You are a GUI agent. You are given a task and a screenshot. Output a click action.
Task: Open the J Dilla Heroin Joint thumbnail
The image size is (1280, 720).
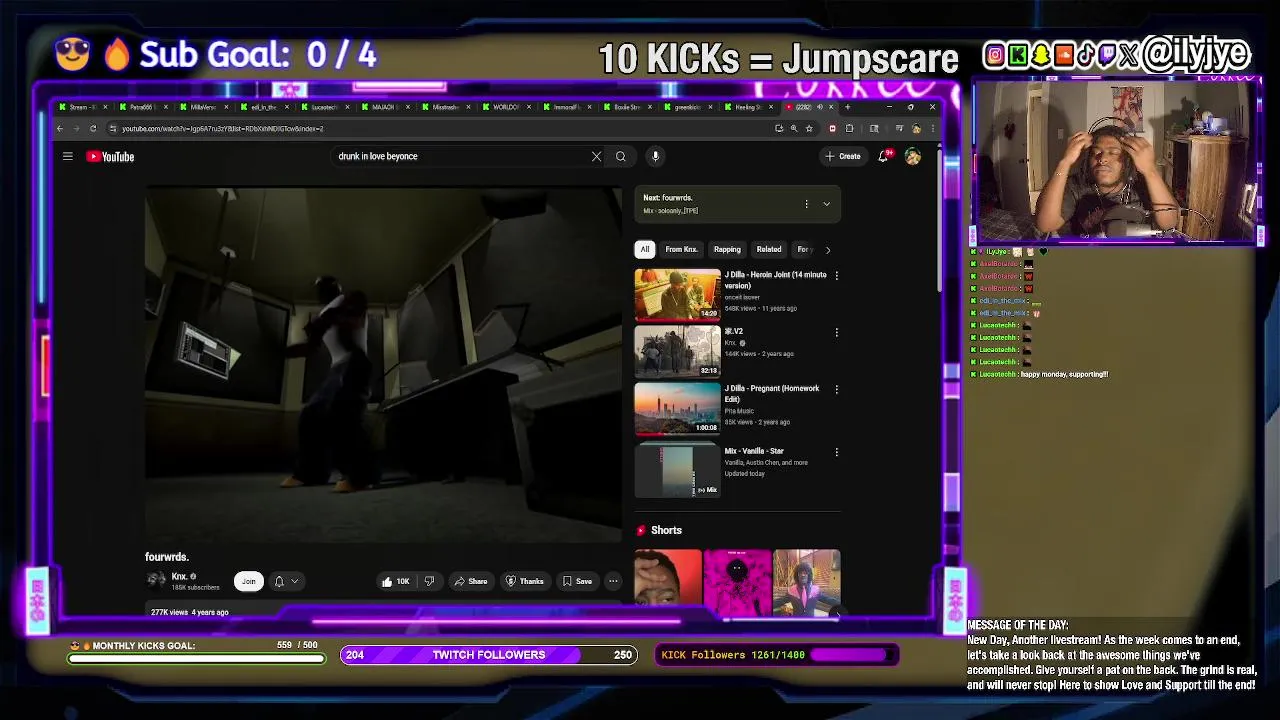pos(677,294)
